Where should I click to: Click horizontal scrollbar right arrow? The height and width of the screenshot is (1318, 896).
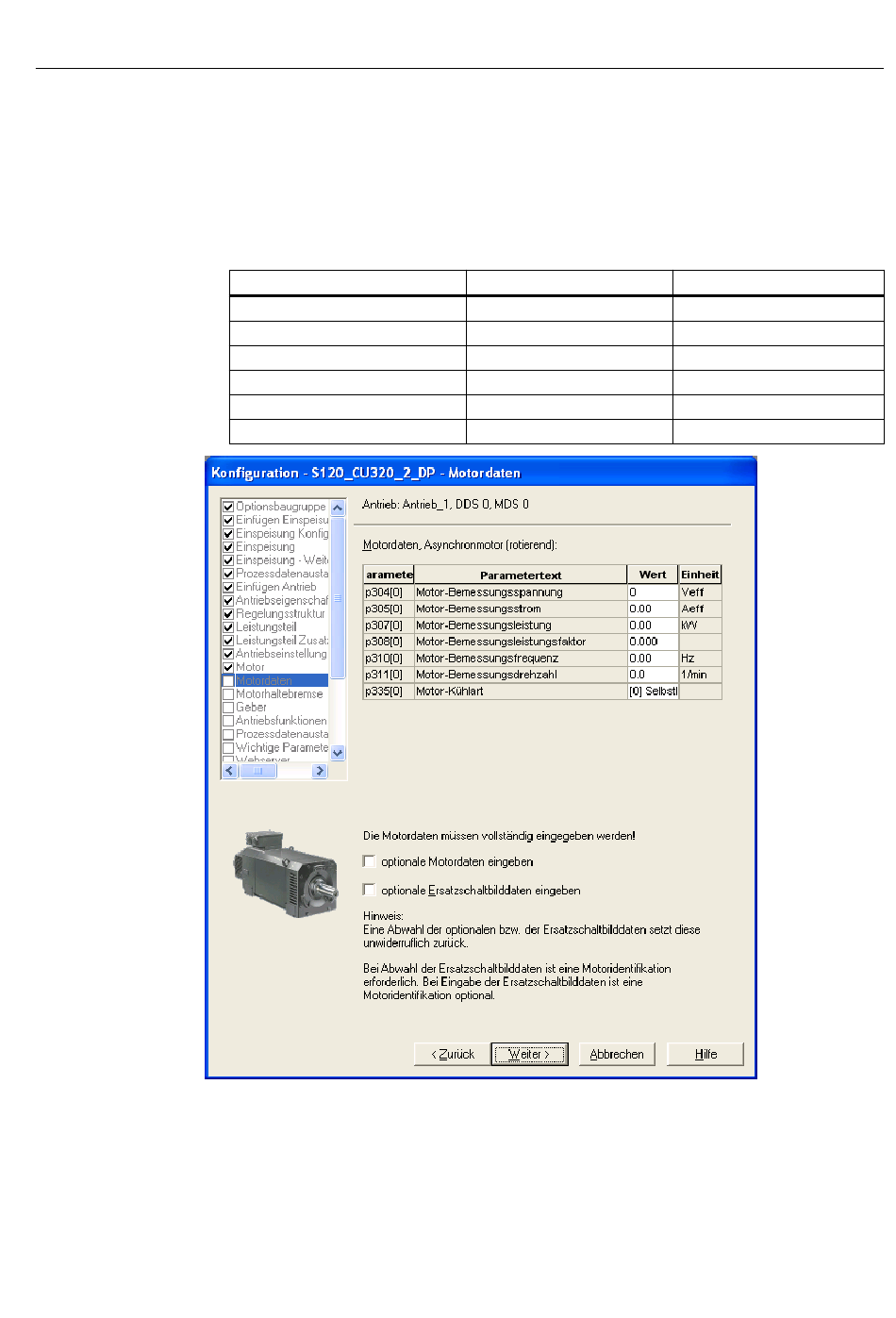click(x=320, y=771)
